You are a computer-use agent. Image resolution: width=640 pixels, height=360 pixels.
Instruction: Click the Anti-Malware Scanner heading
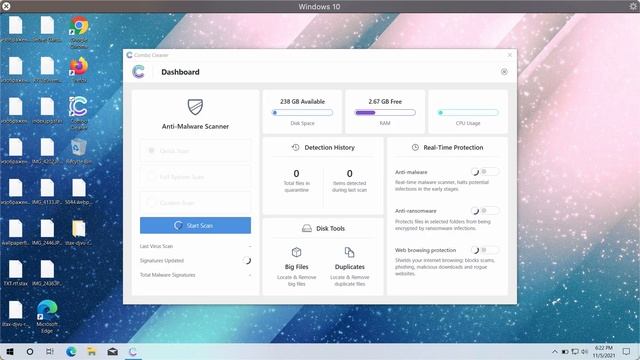coord(195,127)
